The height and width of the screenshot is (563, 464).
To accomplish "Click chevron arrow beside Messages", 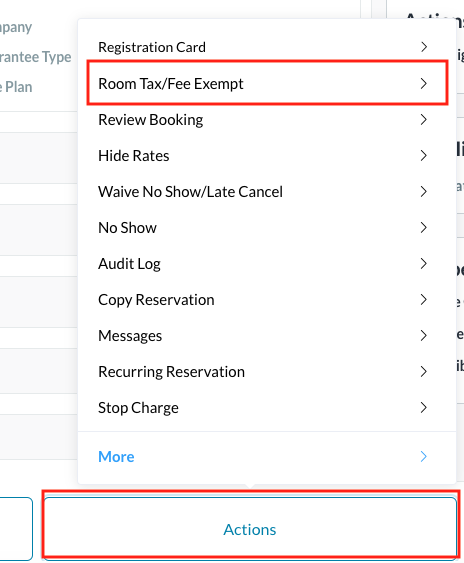I will click(424, 336).
